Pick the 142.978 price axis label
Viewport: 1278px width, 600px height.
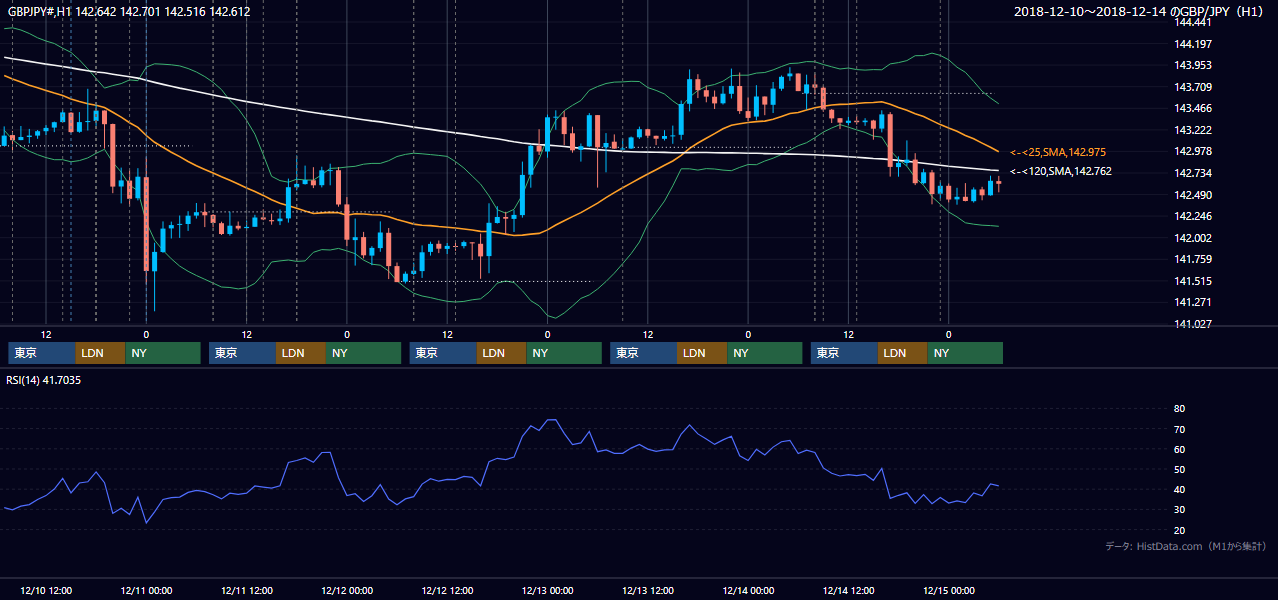point(1193,151)
